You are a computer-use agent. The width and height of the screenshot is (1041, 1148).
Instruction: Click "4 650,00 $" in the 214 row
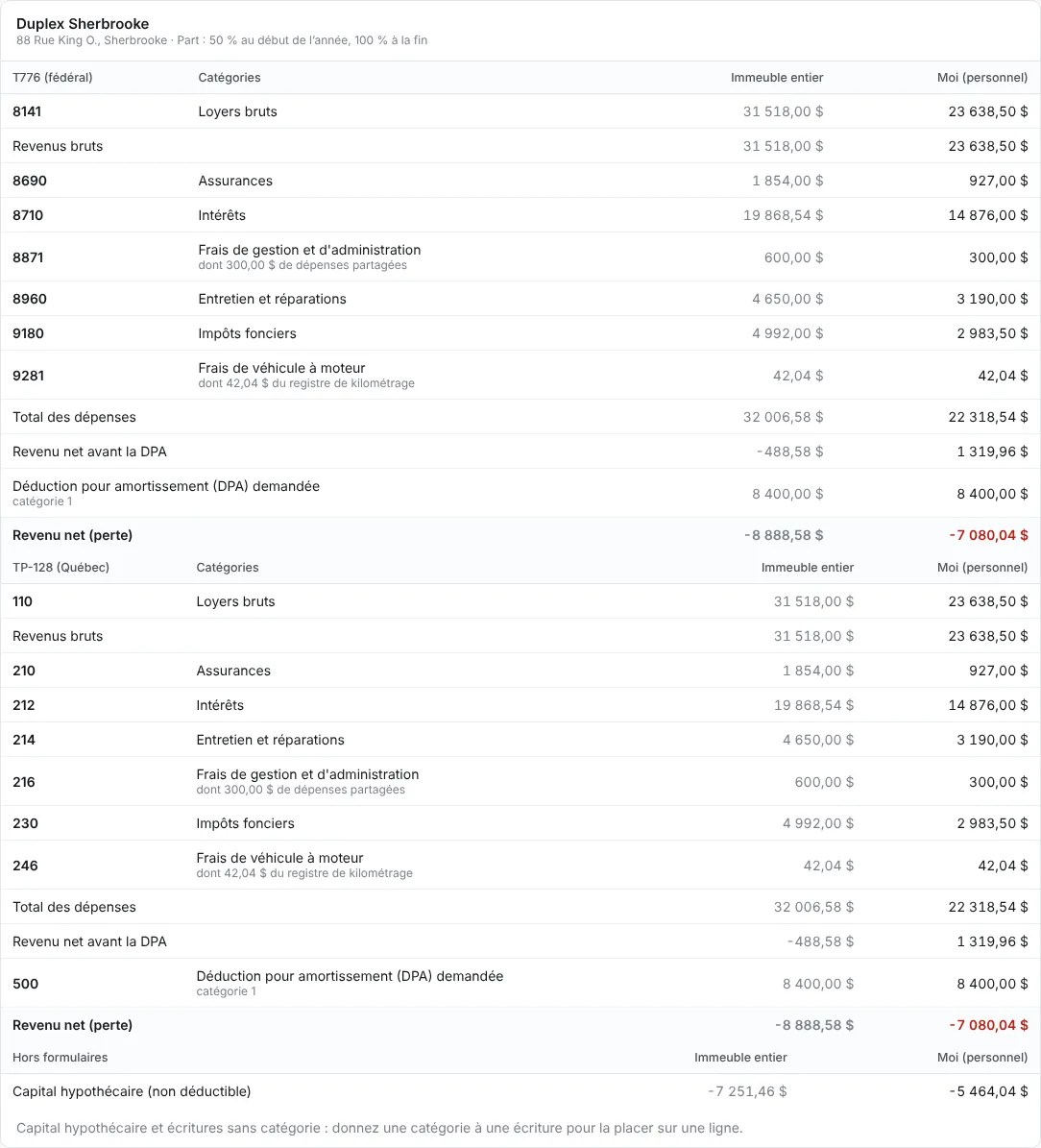coord(817,740)
